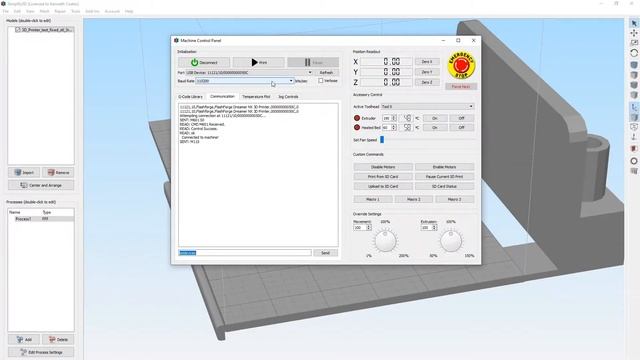This screenshot has height=360, width=640.
Task: Click the Fan Speed slider handle
Action: coord(382,140)
